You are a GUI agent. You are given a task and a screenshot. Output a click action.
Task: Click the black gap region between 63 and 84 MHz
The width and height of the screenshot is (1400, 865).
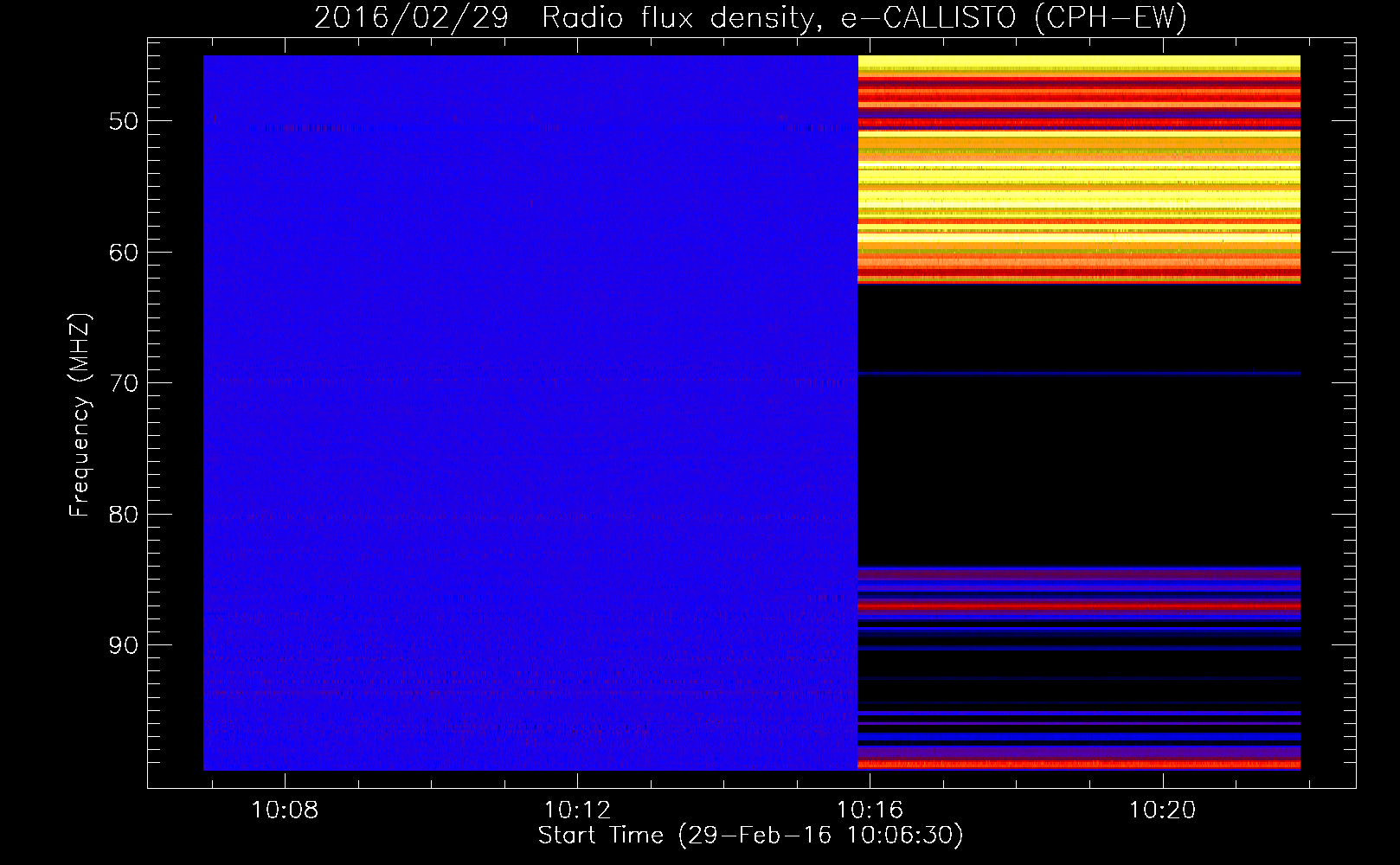tap(1079, 426)
